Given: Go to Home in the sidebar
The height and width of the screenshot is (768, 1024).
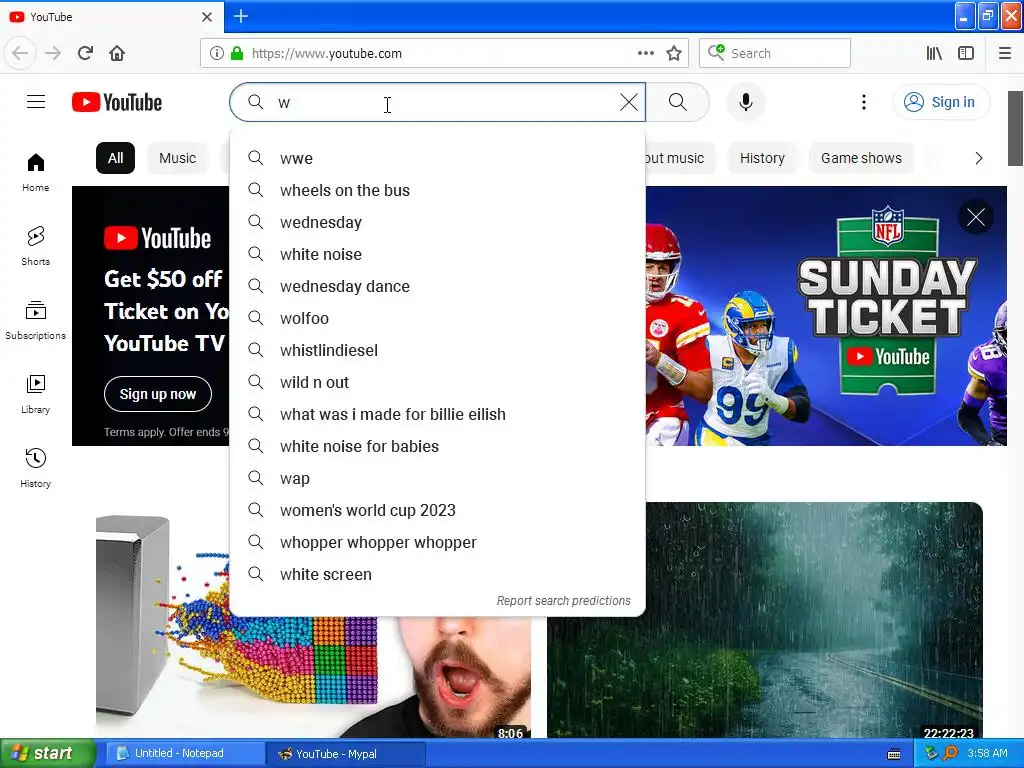Looking at the screenshot, I should [x=35, y=172].
